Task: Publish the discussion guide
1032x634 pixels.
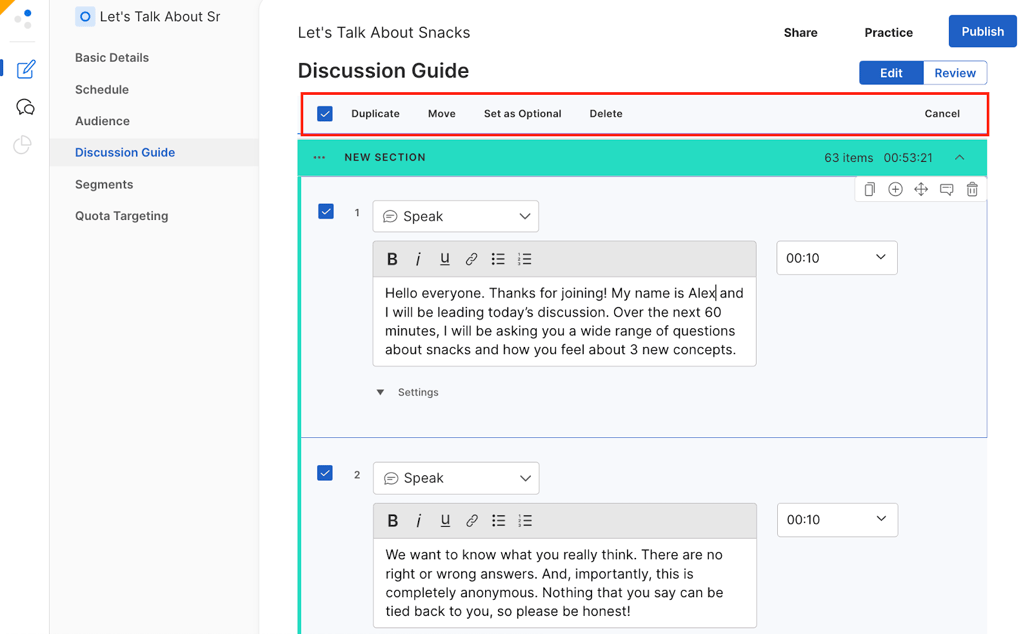Action: coord(981,31)
